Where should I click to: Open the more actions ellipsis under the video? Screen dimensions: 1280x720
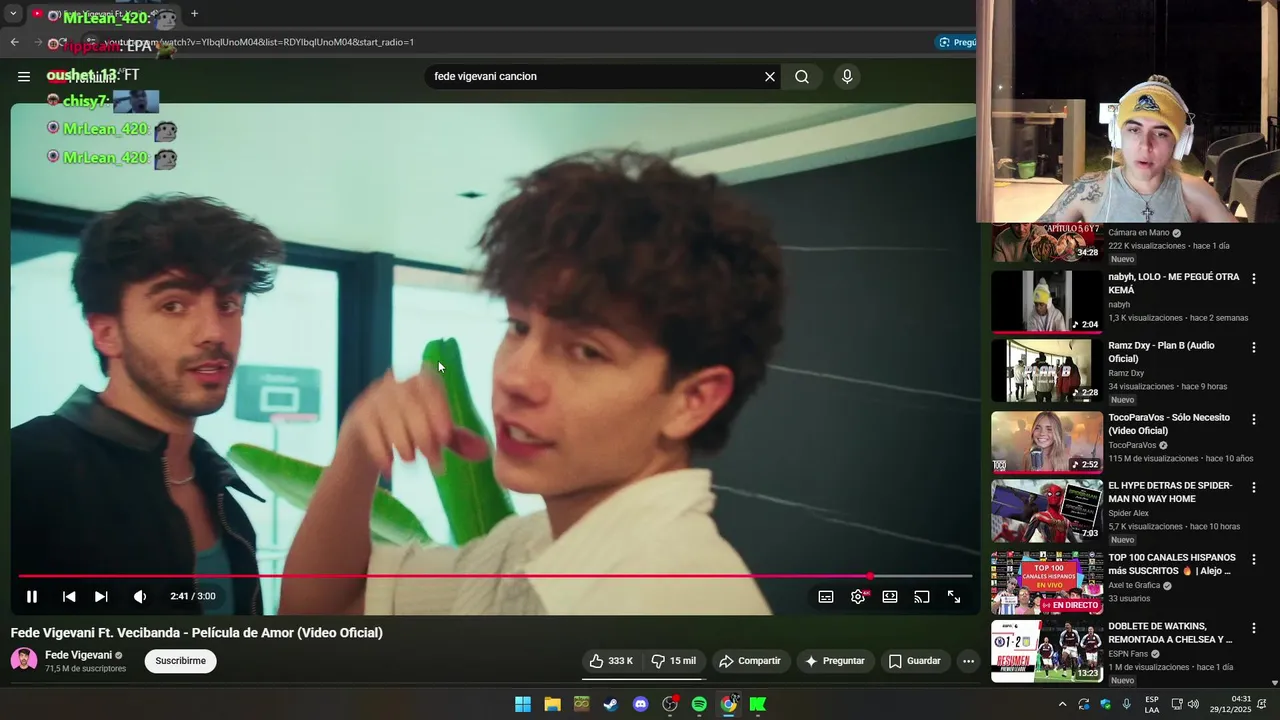(x=968, y=661)
